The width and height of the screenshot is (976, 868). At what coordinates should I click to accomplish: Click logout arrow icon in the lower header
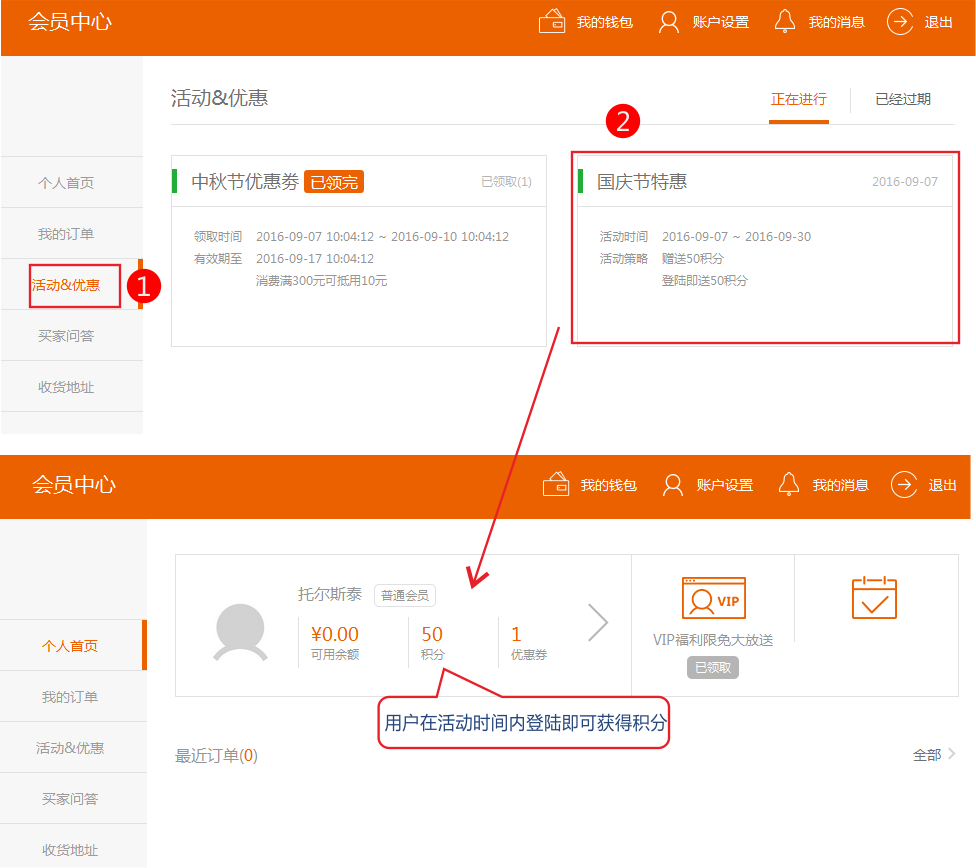point(904,485)
